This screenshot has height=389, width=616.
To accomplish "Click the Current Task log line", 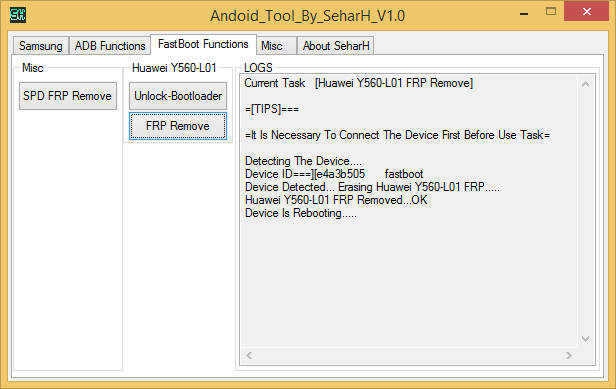I will coord(359,83).
